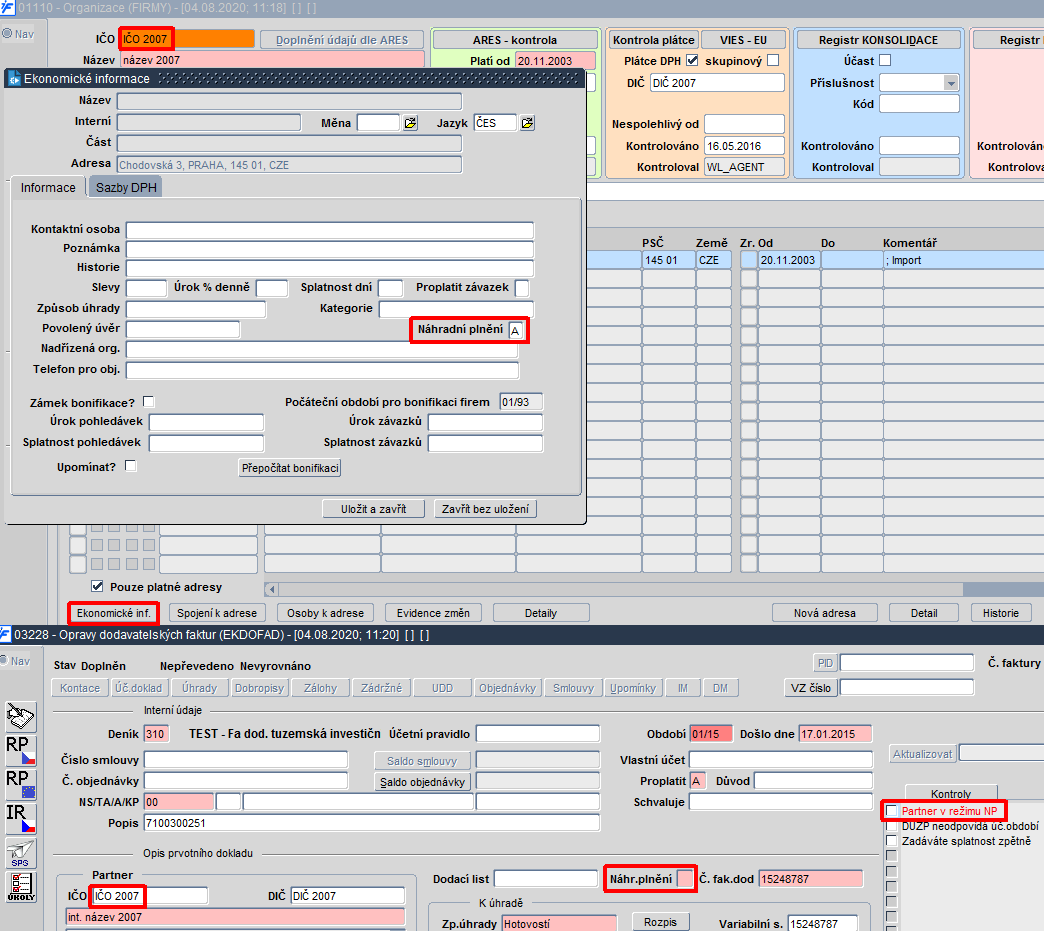Click the ARES - kontrola button

click(x=515, y=40)
